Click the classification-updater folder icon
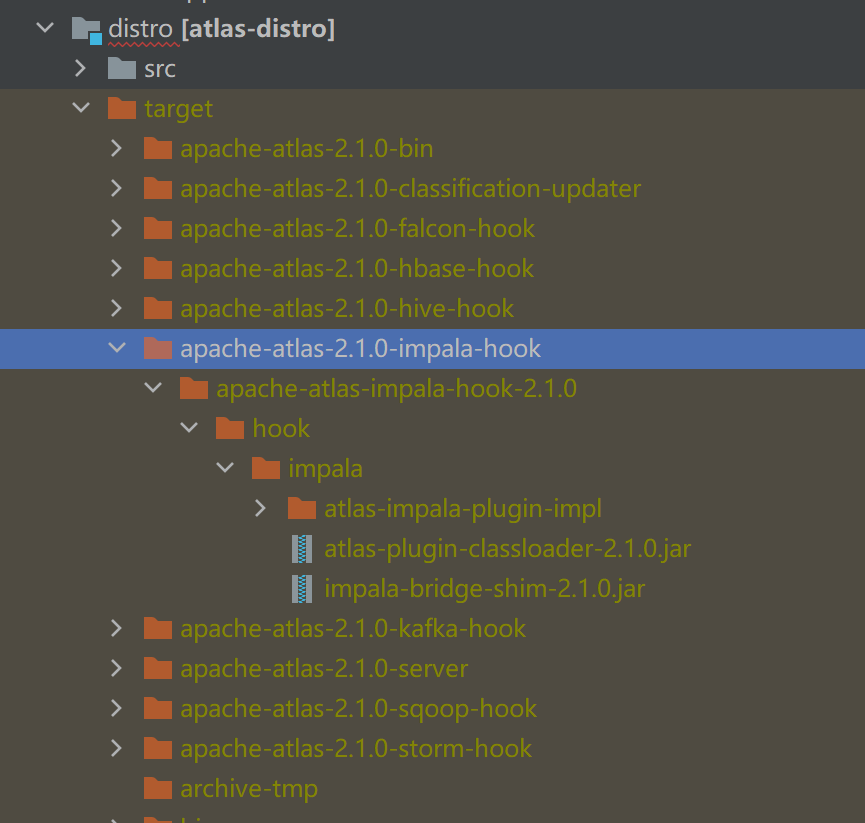The height and width of the screenshot is (823, 865). tap(158, 188)
